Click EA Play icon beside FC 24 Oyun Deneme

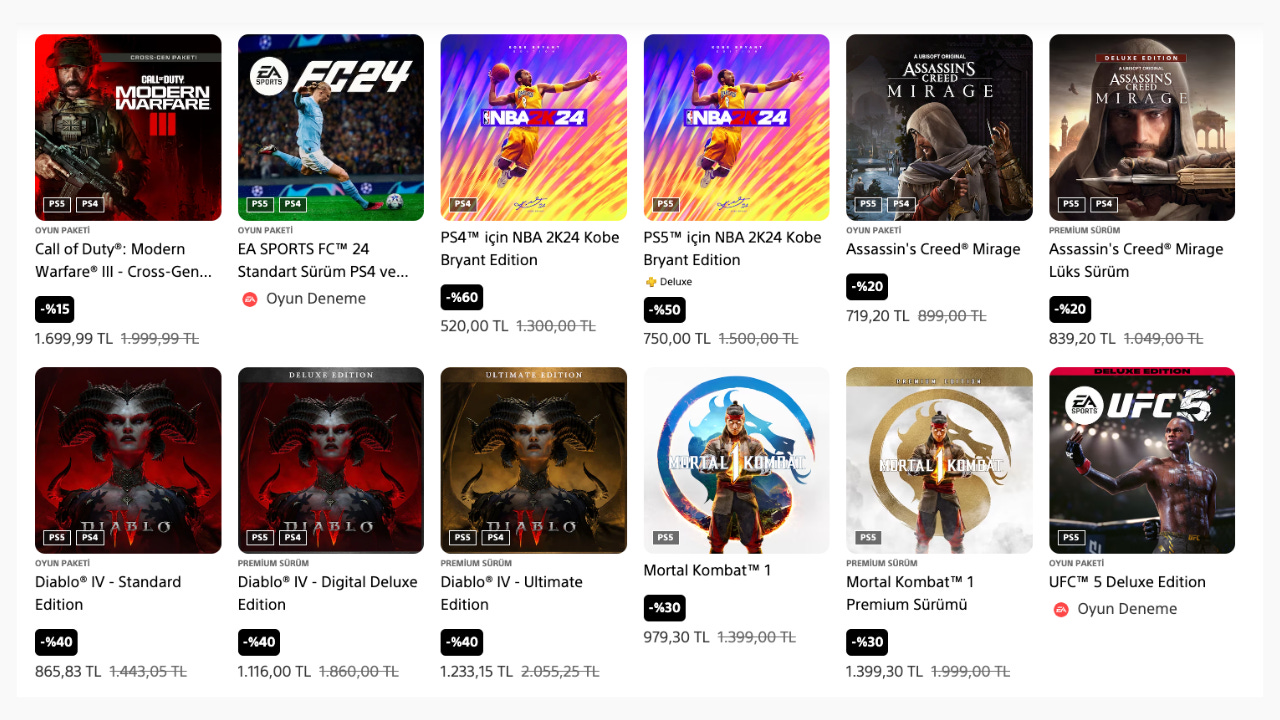click(x=250, y=299)
